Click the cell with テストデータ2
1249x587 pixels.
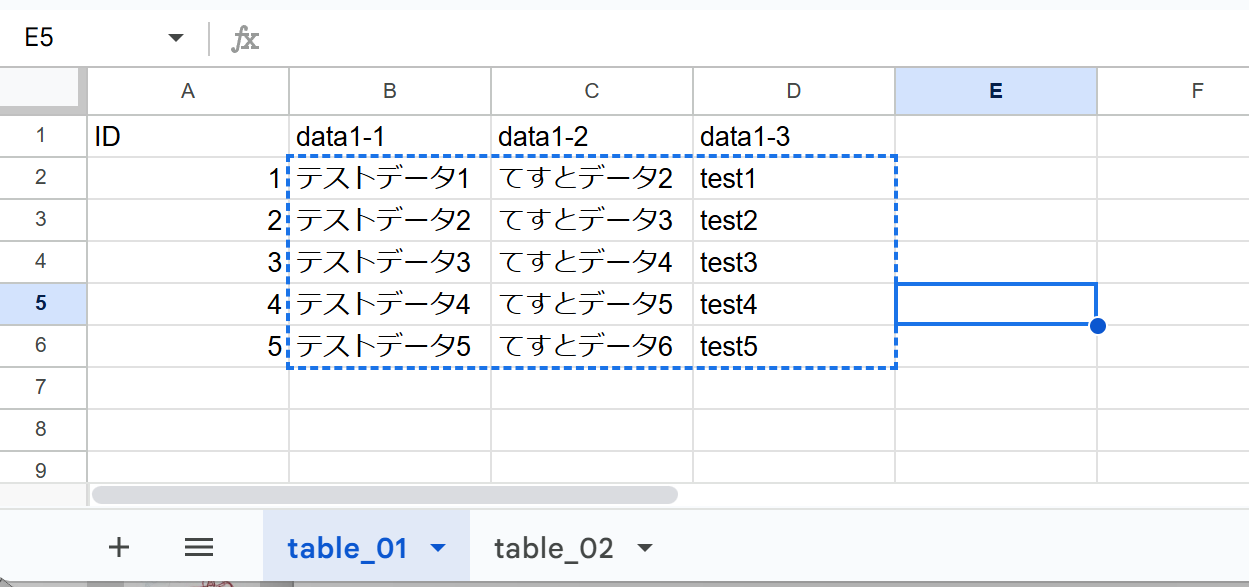pyautogui.click(x=390, y=220)
